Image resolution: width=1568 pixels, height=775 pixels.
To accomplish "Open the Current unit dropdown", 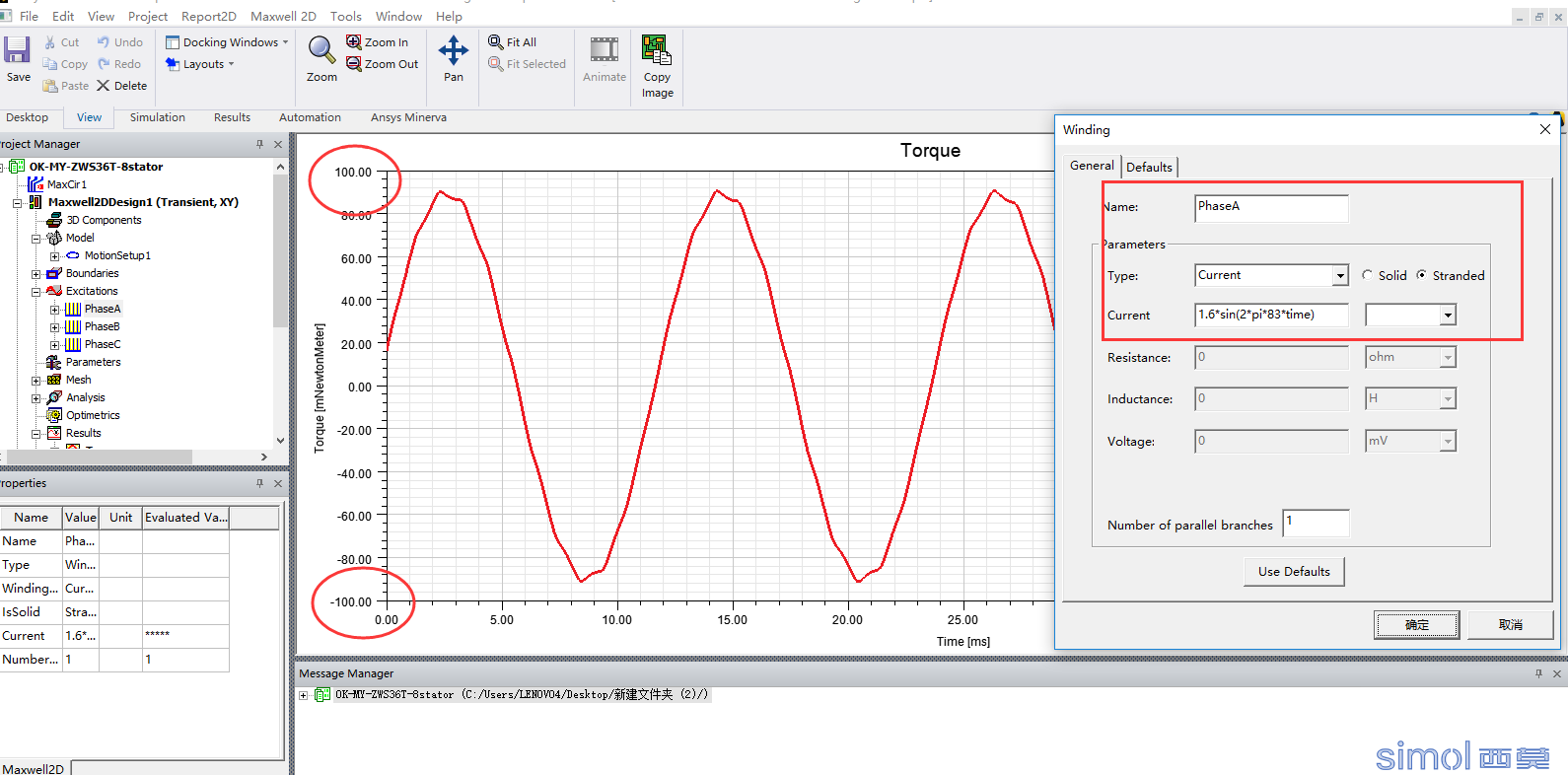I will coord(1448,316).
